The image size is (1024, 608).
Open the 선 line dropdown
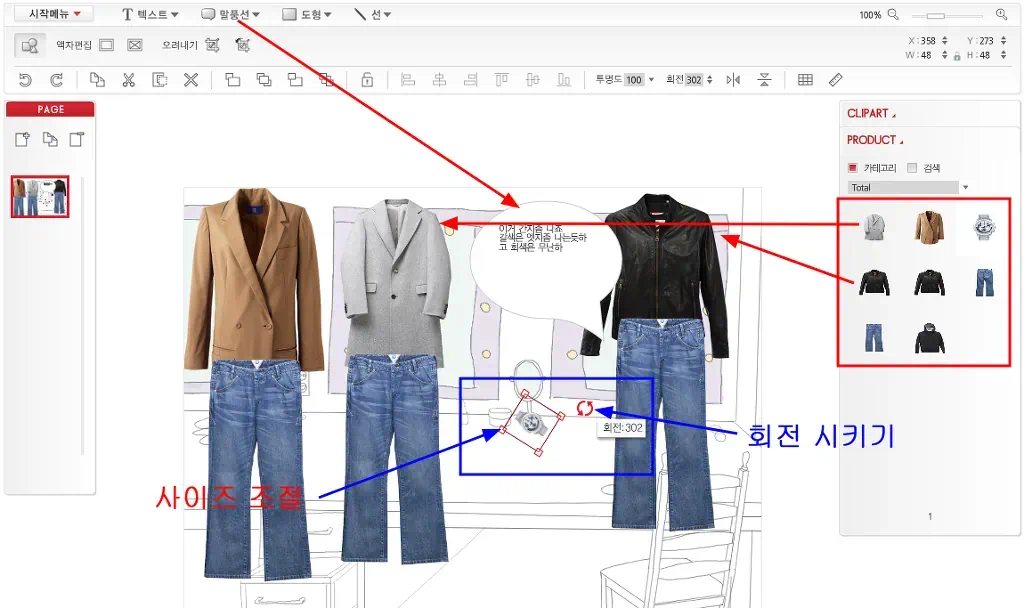pyautogui.click(x=372, y=14)
